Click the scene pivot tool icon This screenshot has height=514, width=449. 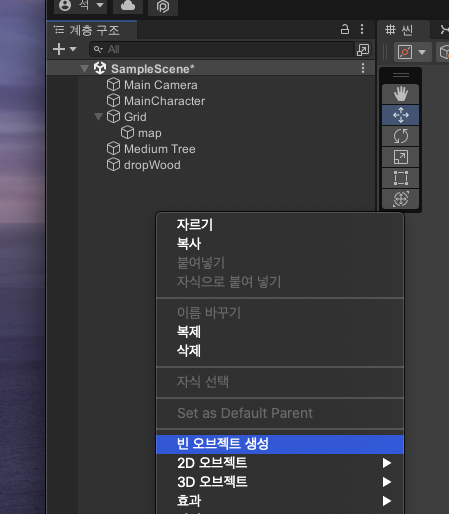tap(405, 52)
